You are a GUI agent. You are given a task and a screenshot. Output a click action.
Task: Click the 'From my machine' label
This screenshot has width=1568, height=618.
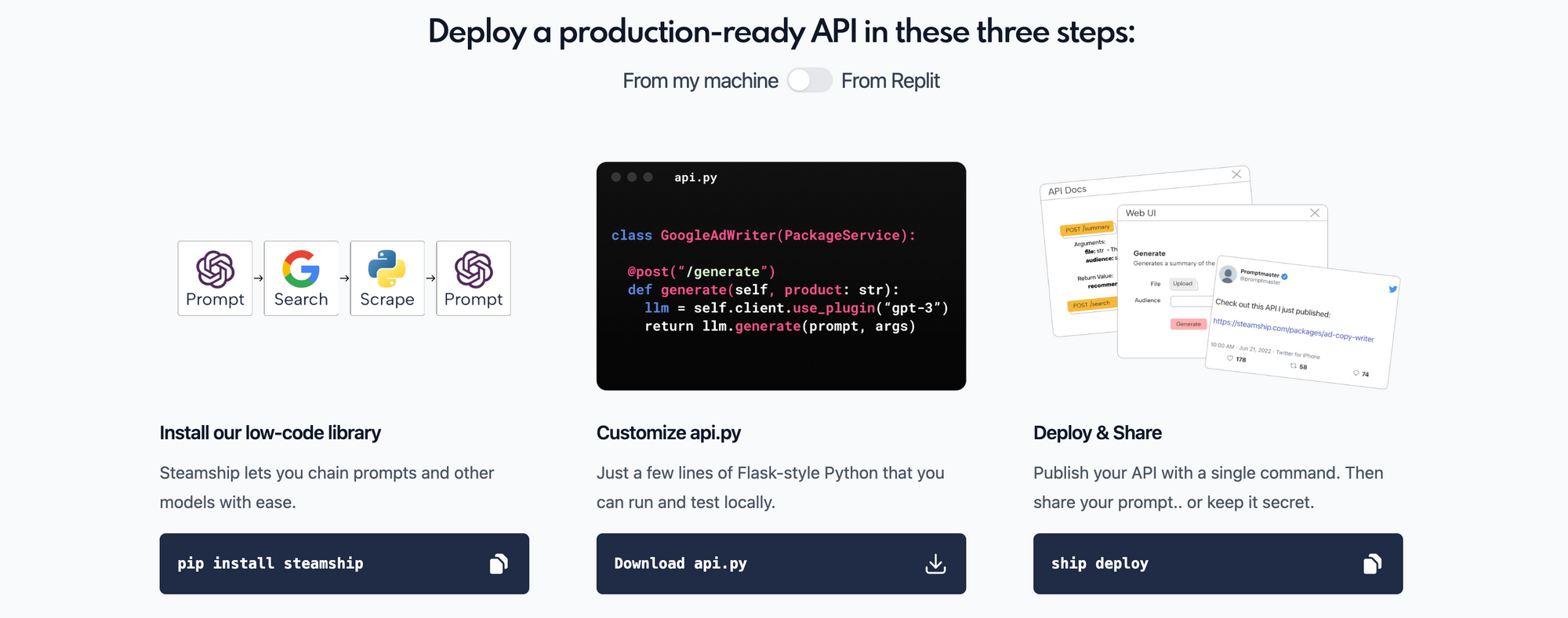[700, 81]
